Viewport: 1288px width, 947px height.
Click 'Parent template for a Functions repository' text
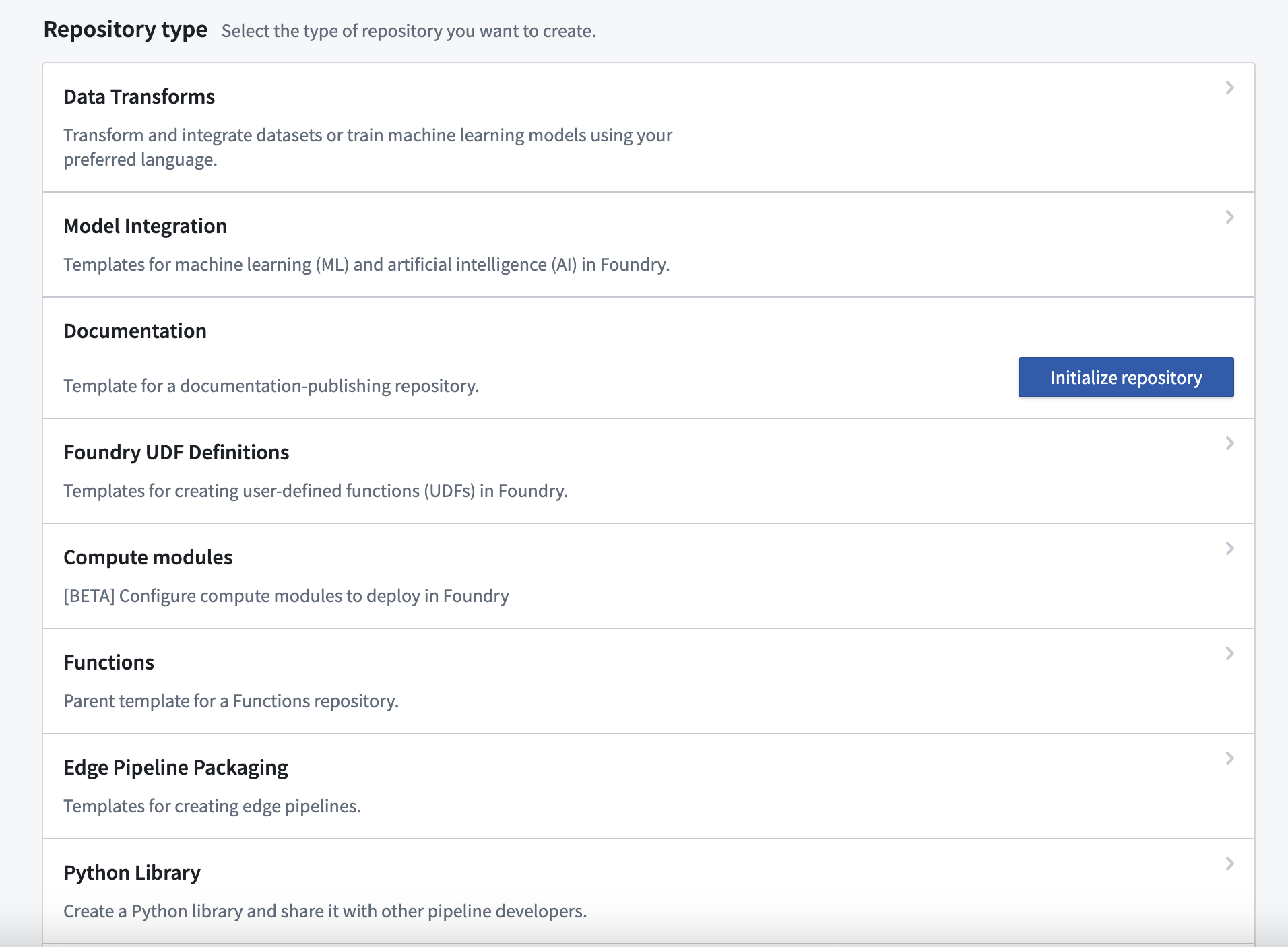(x=231, y=701)
